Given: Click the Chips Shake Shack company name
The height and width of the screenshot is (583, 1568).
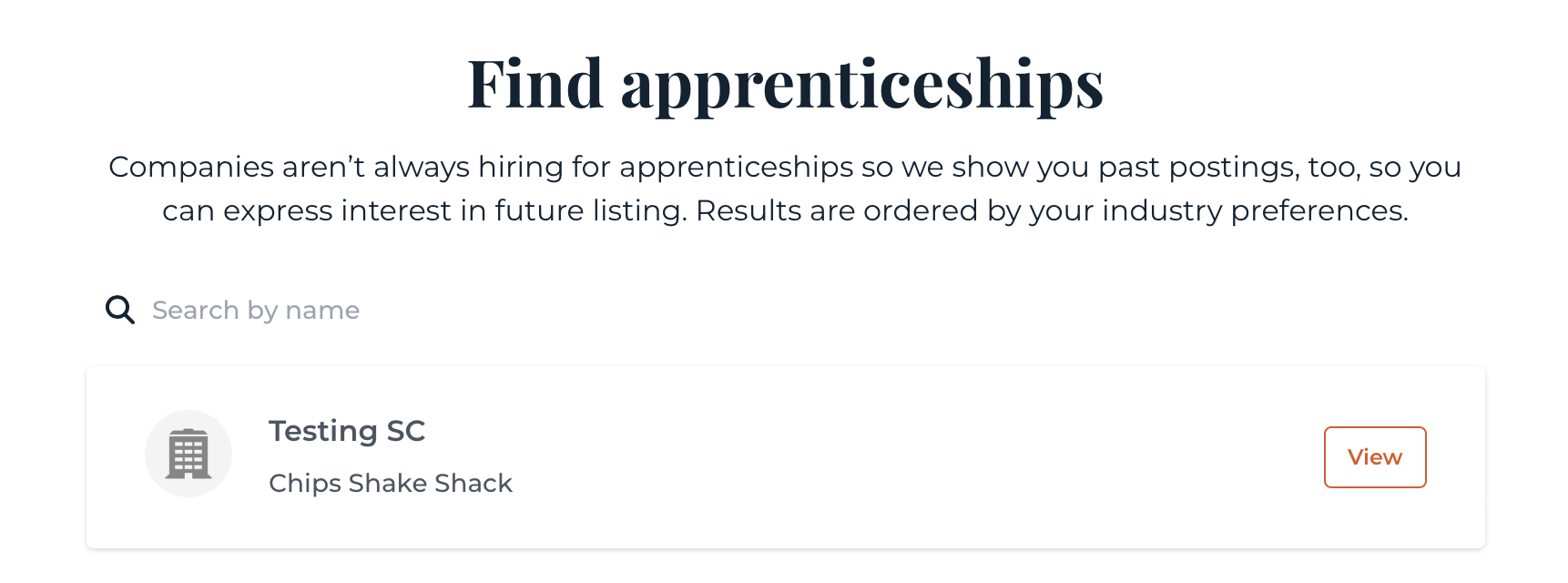Looking at the screenshot, I should [391, 483].
